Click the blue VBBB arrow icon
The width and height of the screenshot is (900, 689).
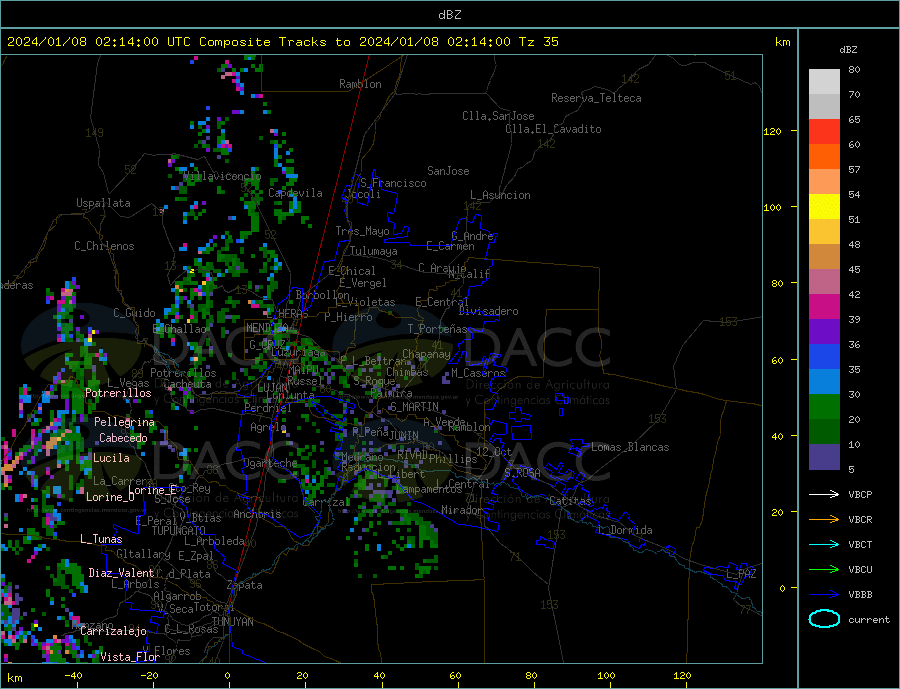click(x=824, y=594)
